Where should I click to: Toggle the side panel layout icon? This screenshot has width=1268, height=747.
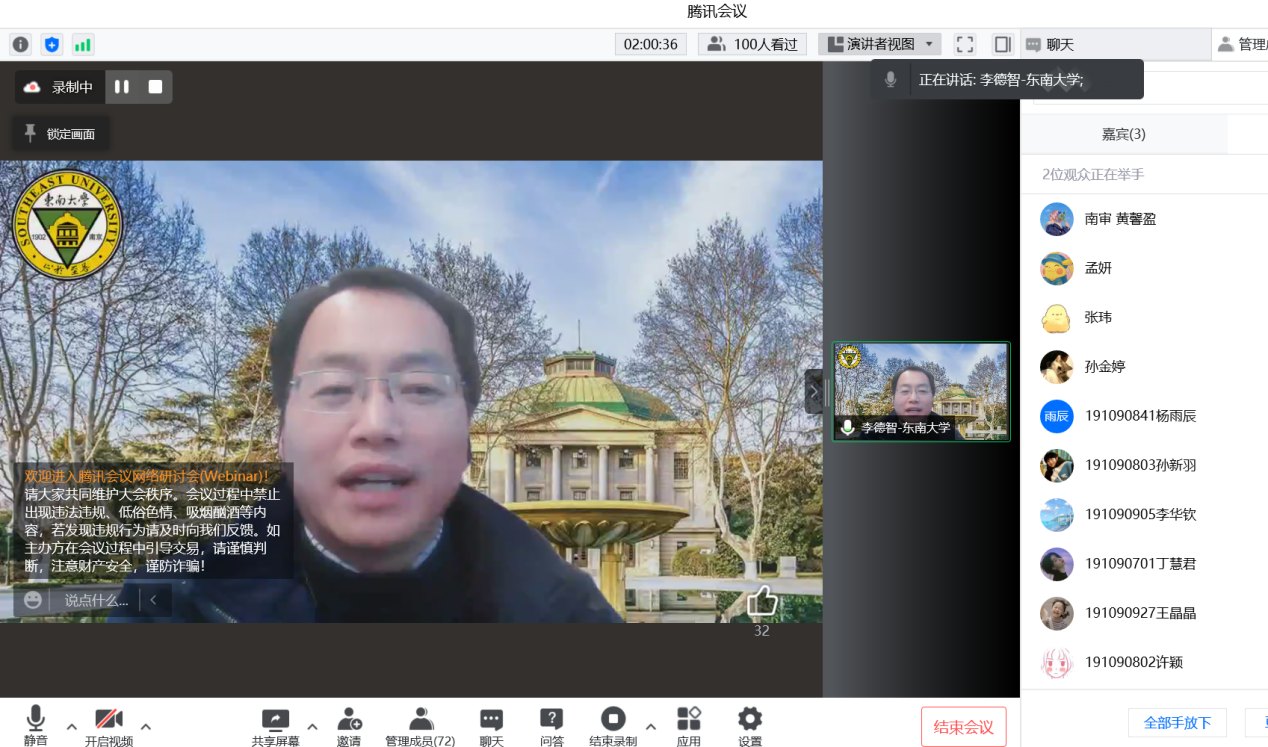tap(1002, 44)
